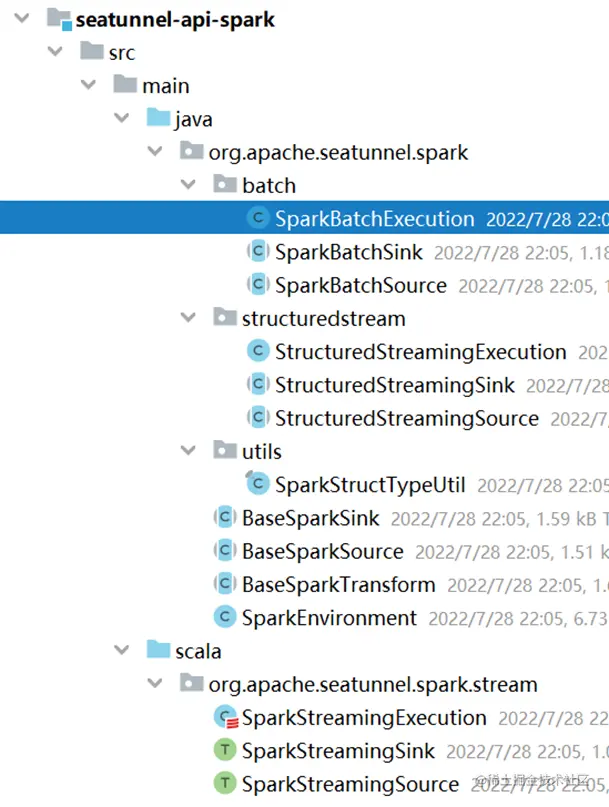This screenshot has height=807, width=609.
Task: Click the org.apache.seatunnel.spark.stream package icon
Action: [x=192, y=682]
